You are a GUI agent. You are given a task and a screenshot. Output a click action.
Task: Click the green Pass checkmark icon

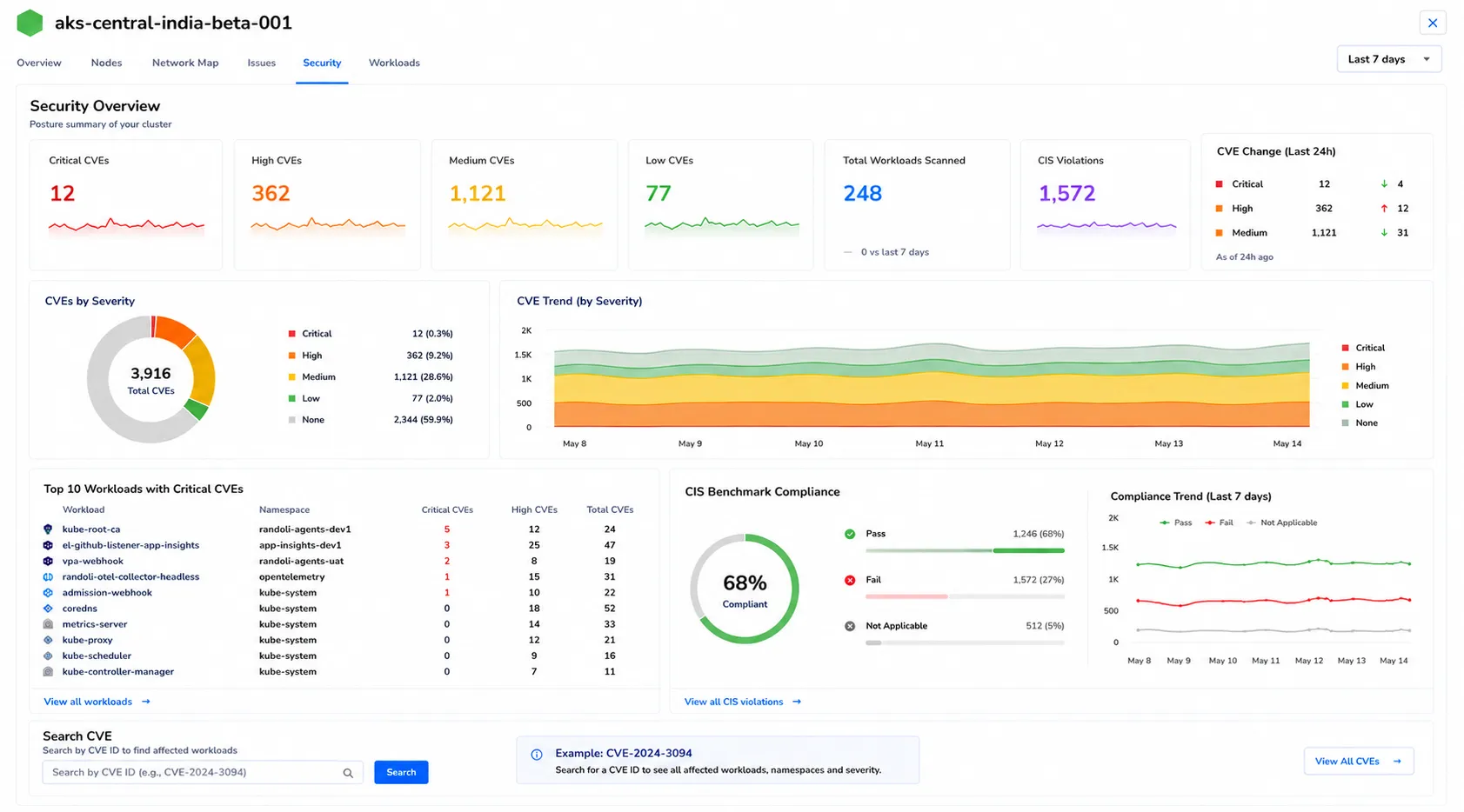[850, 534]
